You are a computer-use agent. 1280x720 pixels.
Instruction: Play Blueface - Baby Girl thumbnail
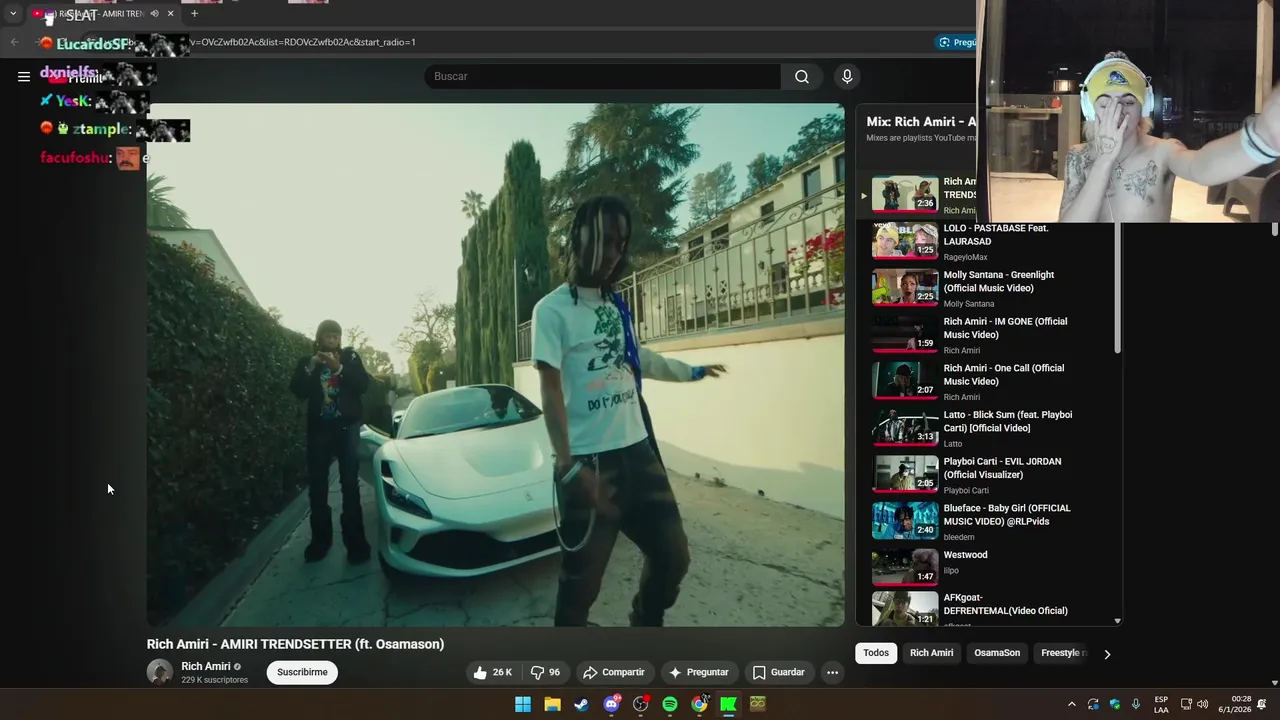(905, 521)
